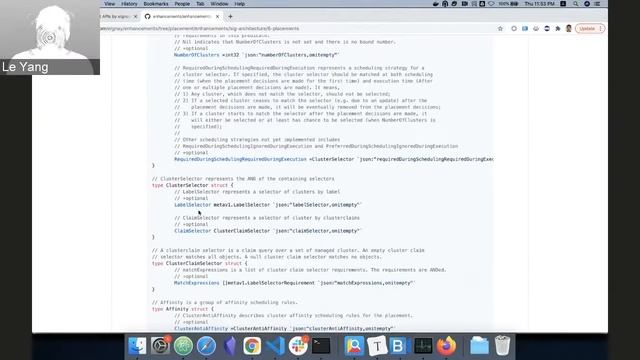The image size is (640, 360).
Task: Open the Help menu
Action: coord(240,4)
